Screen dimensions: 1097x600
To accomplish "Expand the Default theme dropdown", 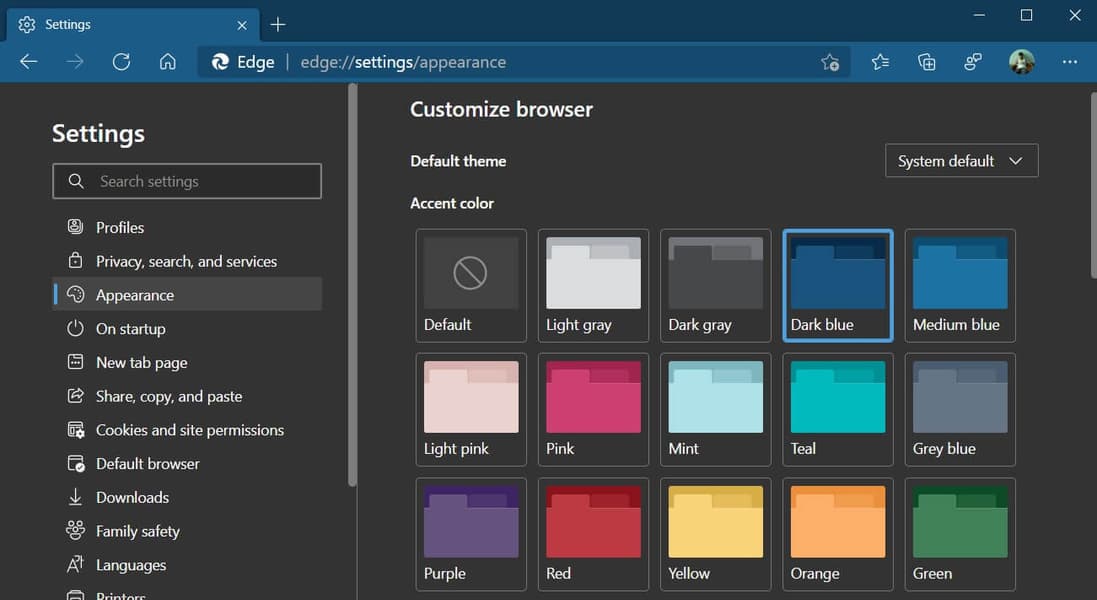I will coord(961,161).
